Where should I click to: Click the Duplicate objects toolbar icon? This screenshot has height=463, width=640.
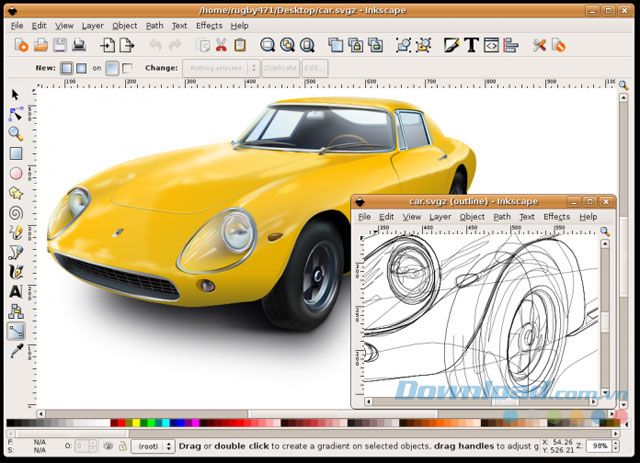tap(336, 45)
